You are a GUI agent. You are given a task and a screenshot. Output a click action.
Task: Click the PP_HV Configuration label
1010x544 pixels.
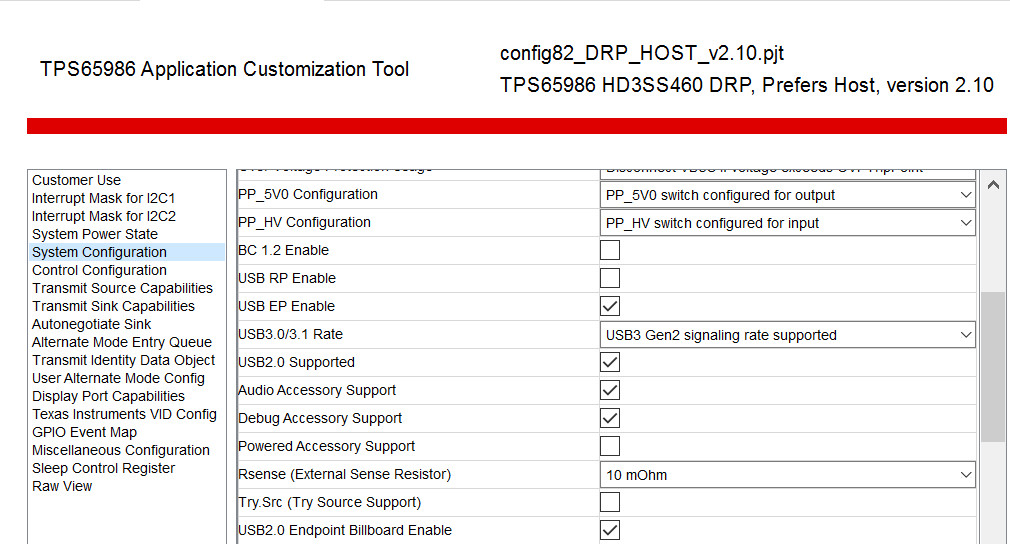(305, 222)
